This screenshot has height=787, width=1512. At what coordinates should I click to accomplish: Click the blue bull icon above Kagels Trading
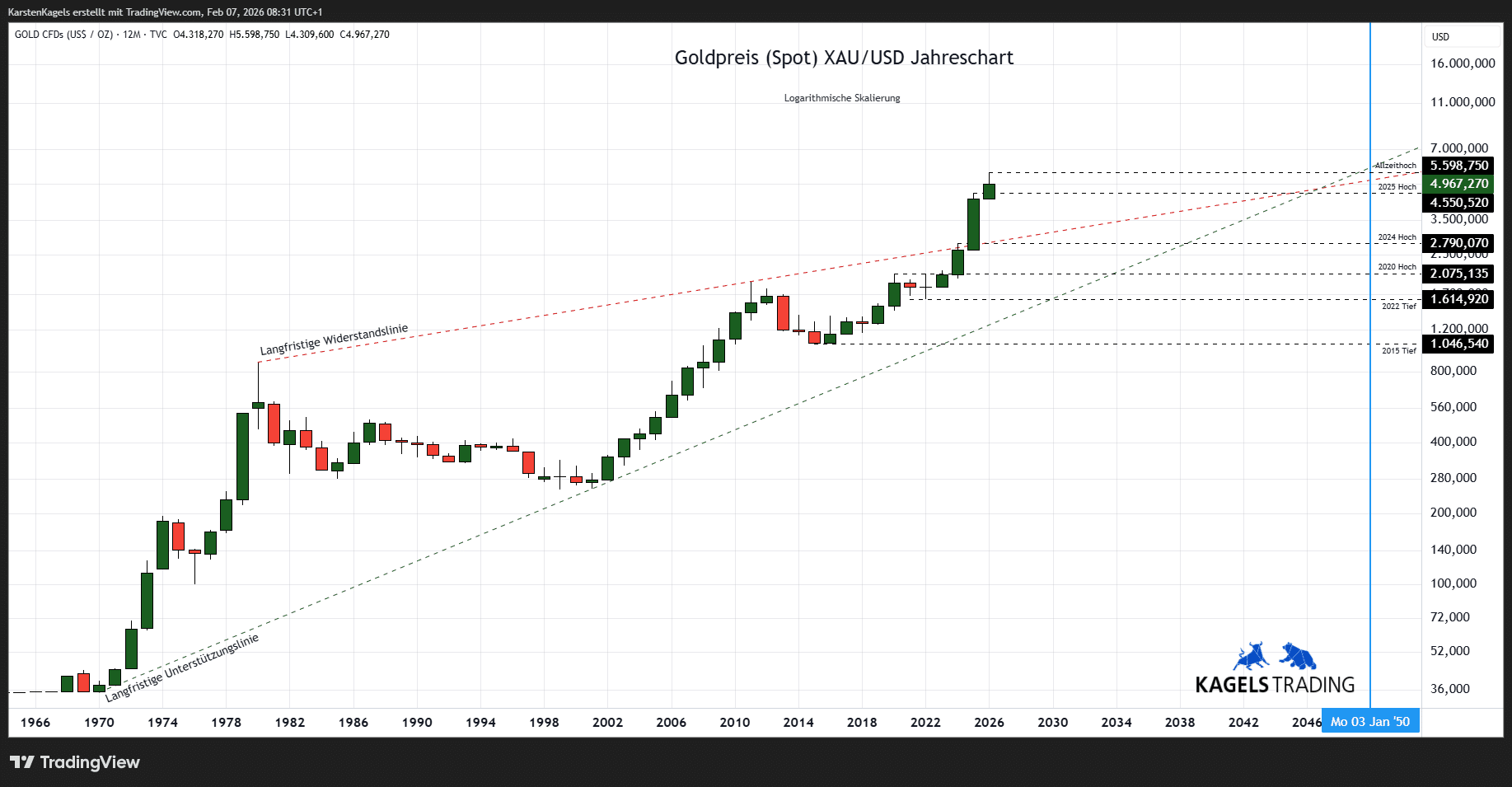click(x=1251, y=657)
